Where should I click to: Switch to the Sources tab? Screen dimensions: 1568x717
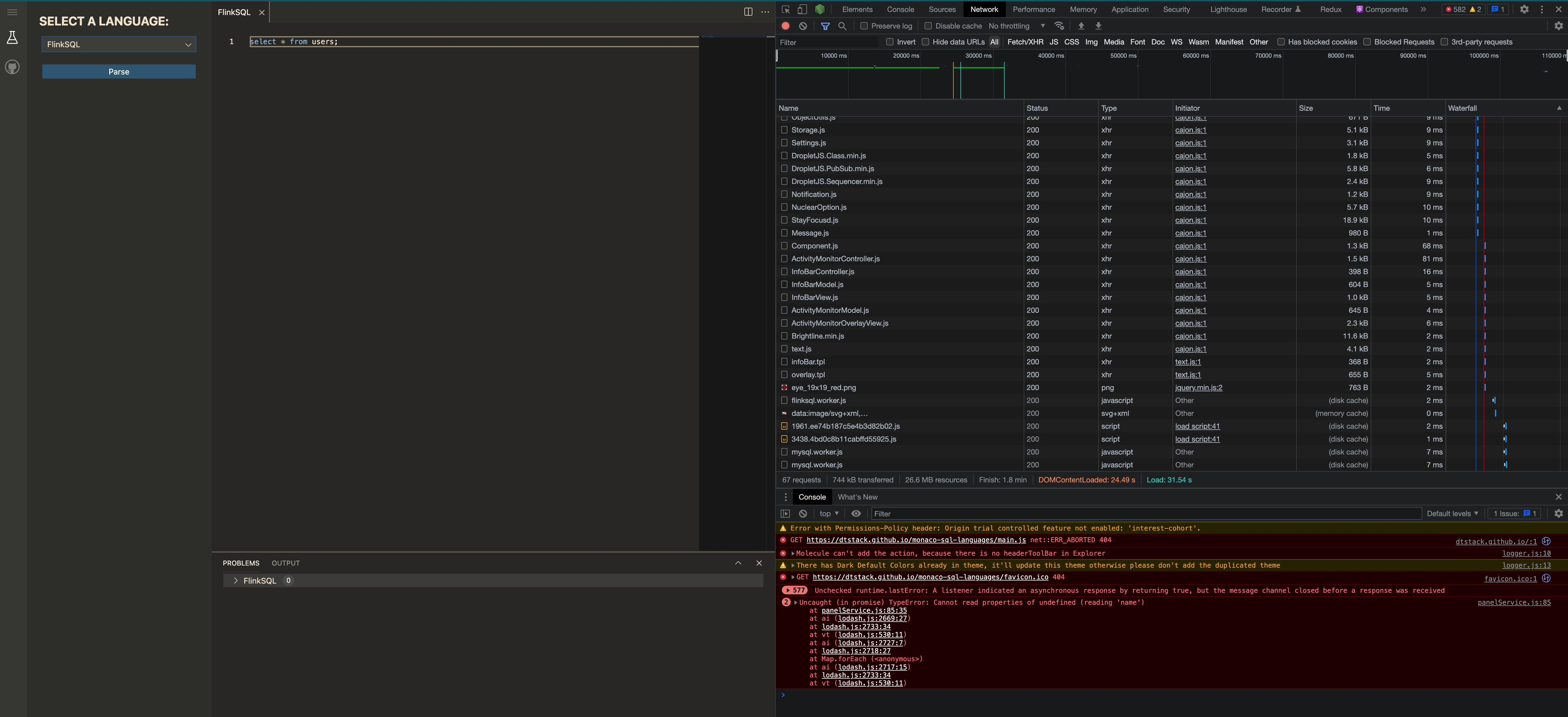[942, 9]
